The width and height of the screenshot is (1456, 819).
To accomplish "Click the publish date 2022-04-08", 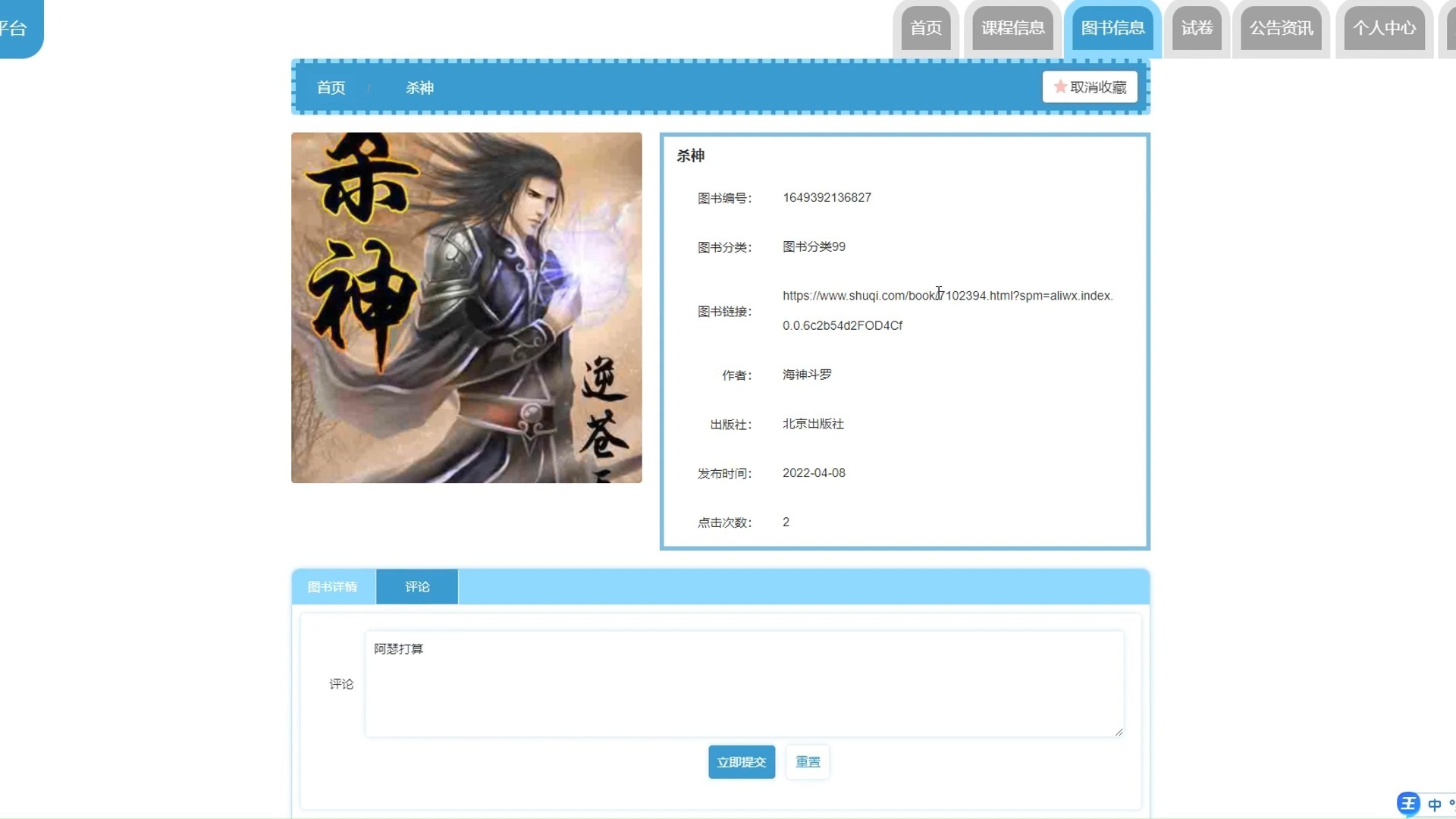I will pos(814,473).
